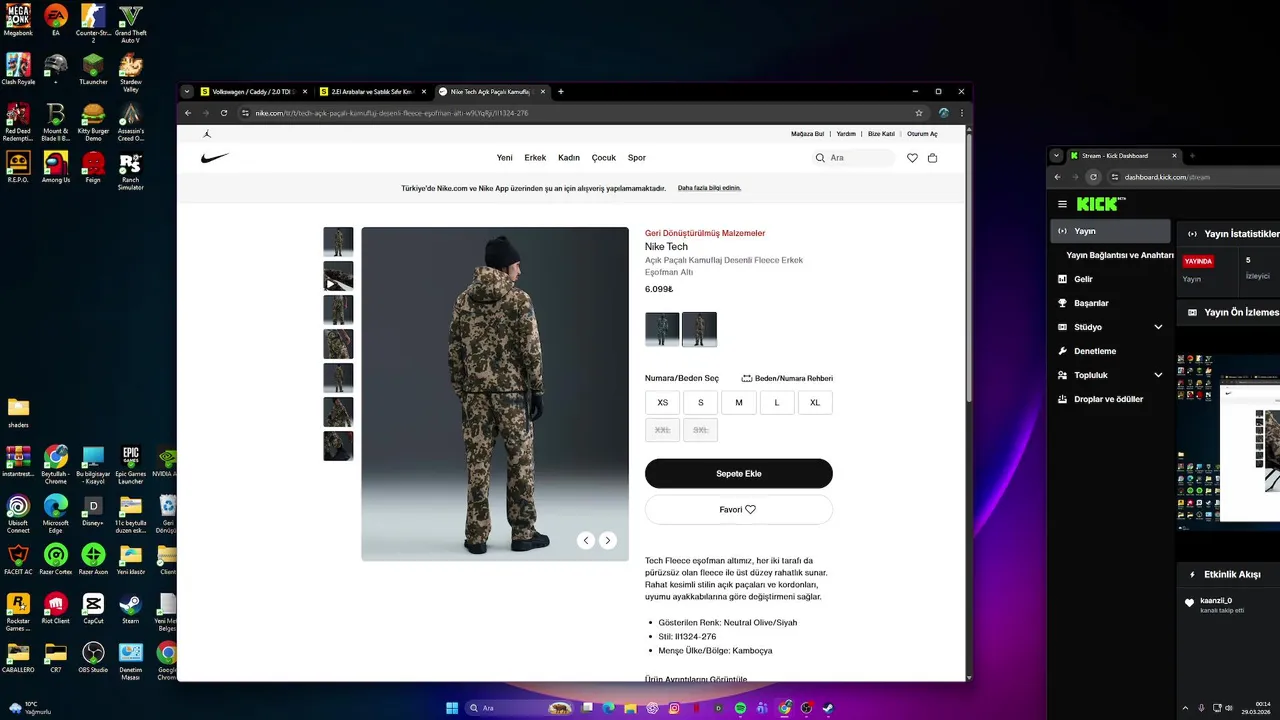Reload the Nike page in Chrome
The width and height of the screenshot is (1280, 720).
point(224,113)
